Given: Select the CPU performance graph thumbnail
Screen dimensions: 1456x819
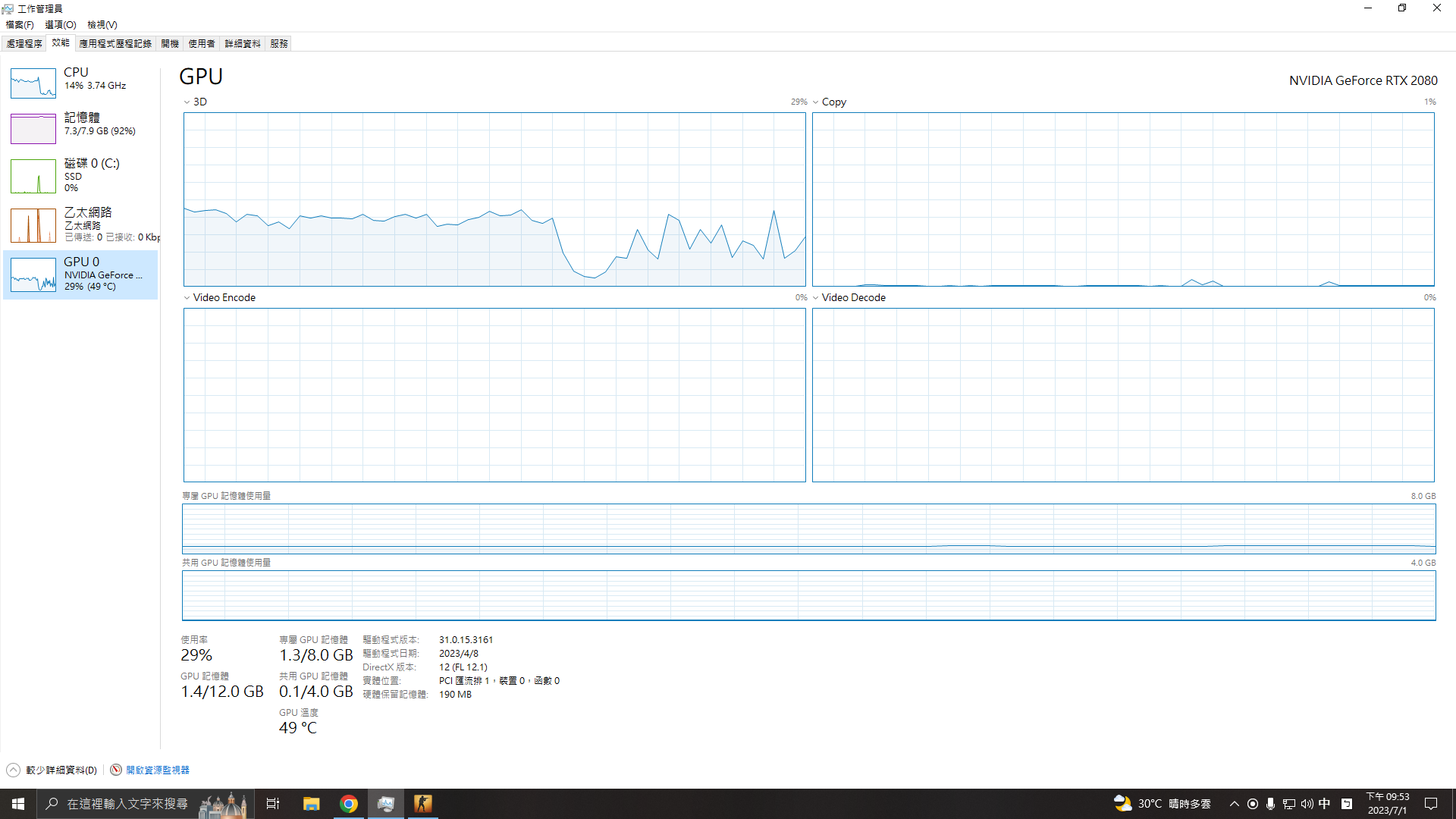Looking at the screenshot, I should tap(33, 83).
